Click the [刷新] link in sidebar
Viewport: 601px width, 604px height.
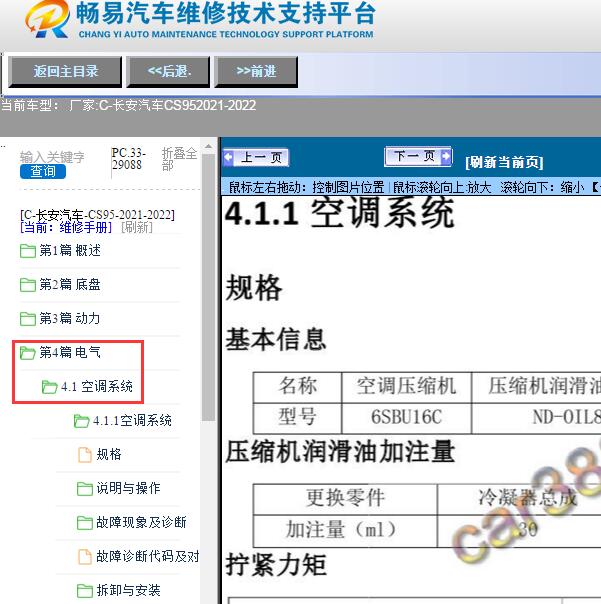pos(137,227)
